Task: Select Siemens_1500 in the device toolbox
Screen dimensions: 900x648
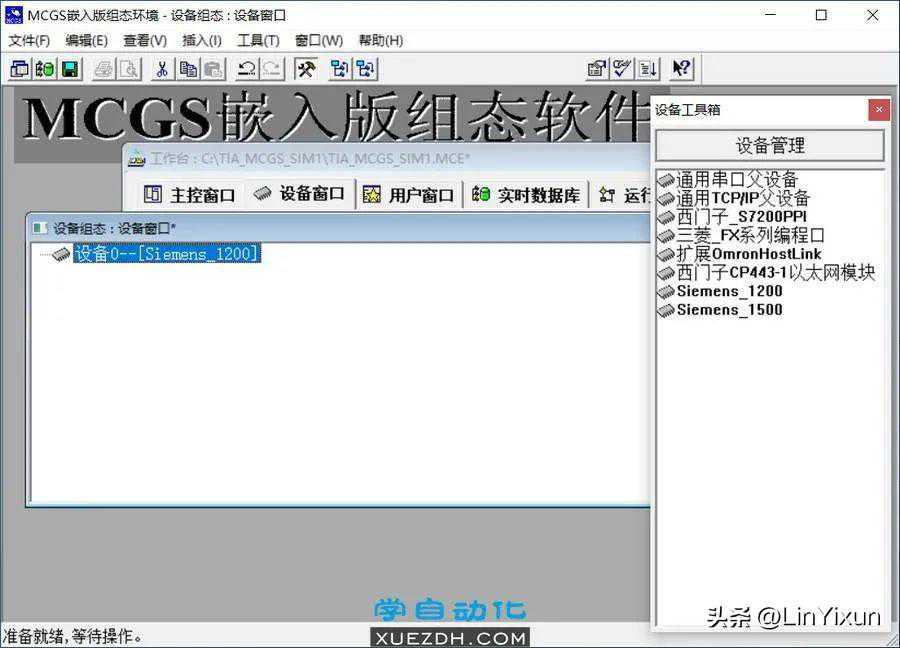Action: click(729, 310)
